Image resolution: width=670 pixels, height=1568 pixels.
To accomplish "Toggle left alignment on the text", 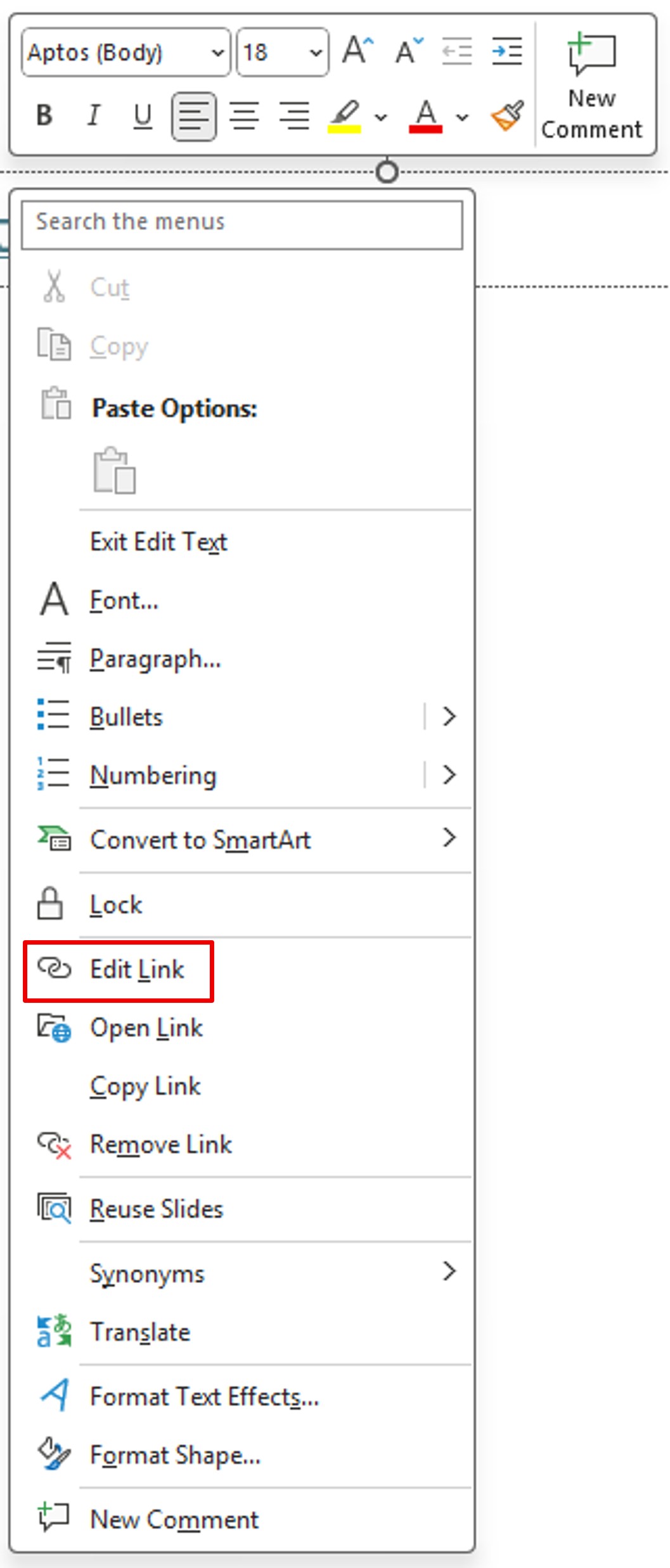I will pyautogui.click(x=193, y=115).
